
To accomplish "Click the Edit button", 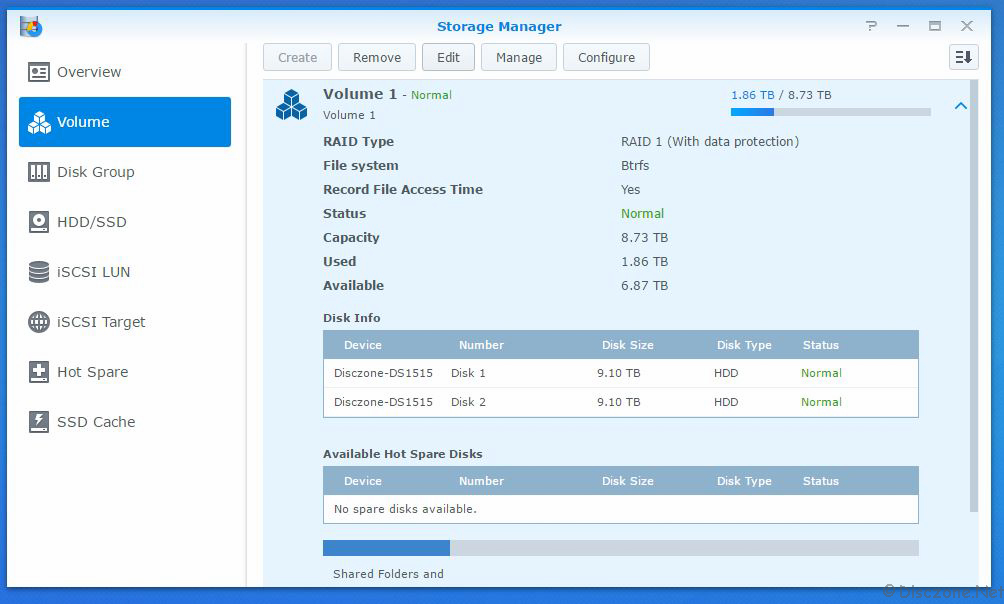I will [x=448, y=58].
